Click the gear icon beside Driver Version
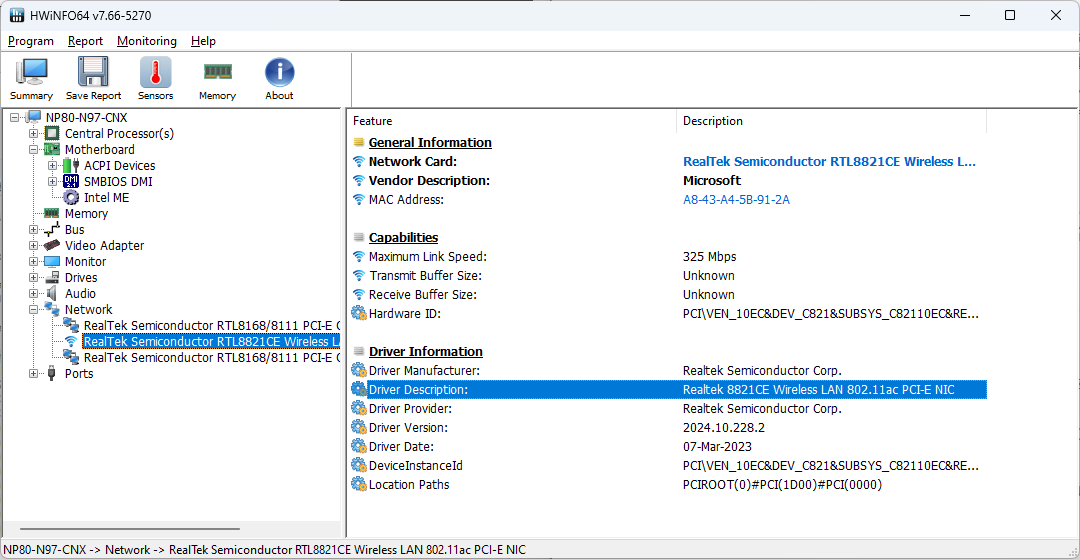 359,428
